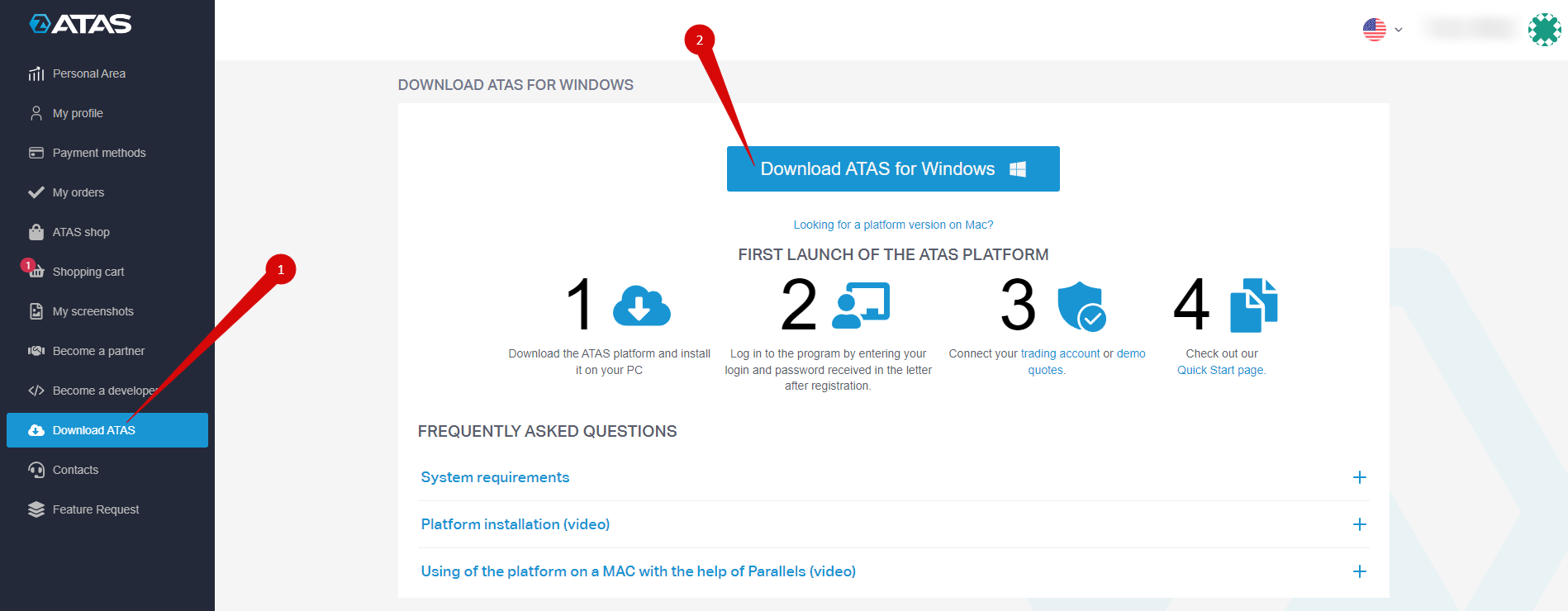Click the documents icon at step 4

tap(1254, 305)
